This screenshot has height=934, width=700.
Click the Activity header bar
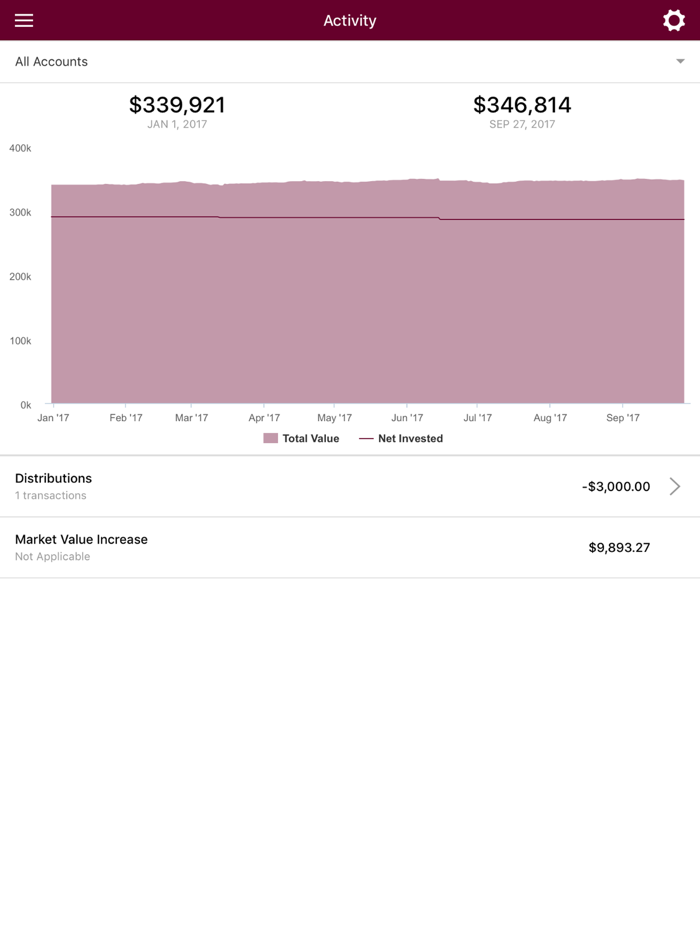(x=350, y=20)
